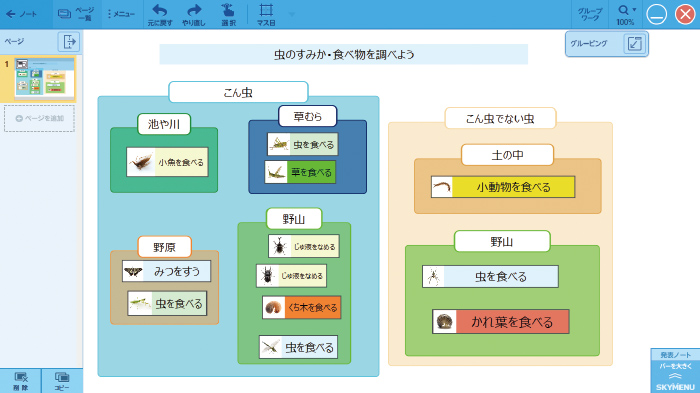Undo with the 元に戻す arrow
700x393 pixels.
click(160, 15)
